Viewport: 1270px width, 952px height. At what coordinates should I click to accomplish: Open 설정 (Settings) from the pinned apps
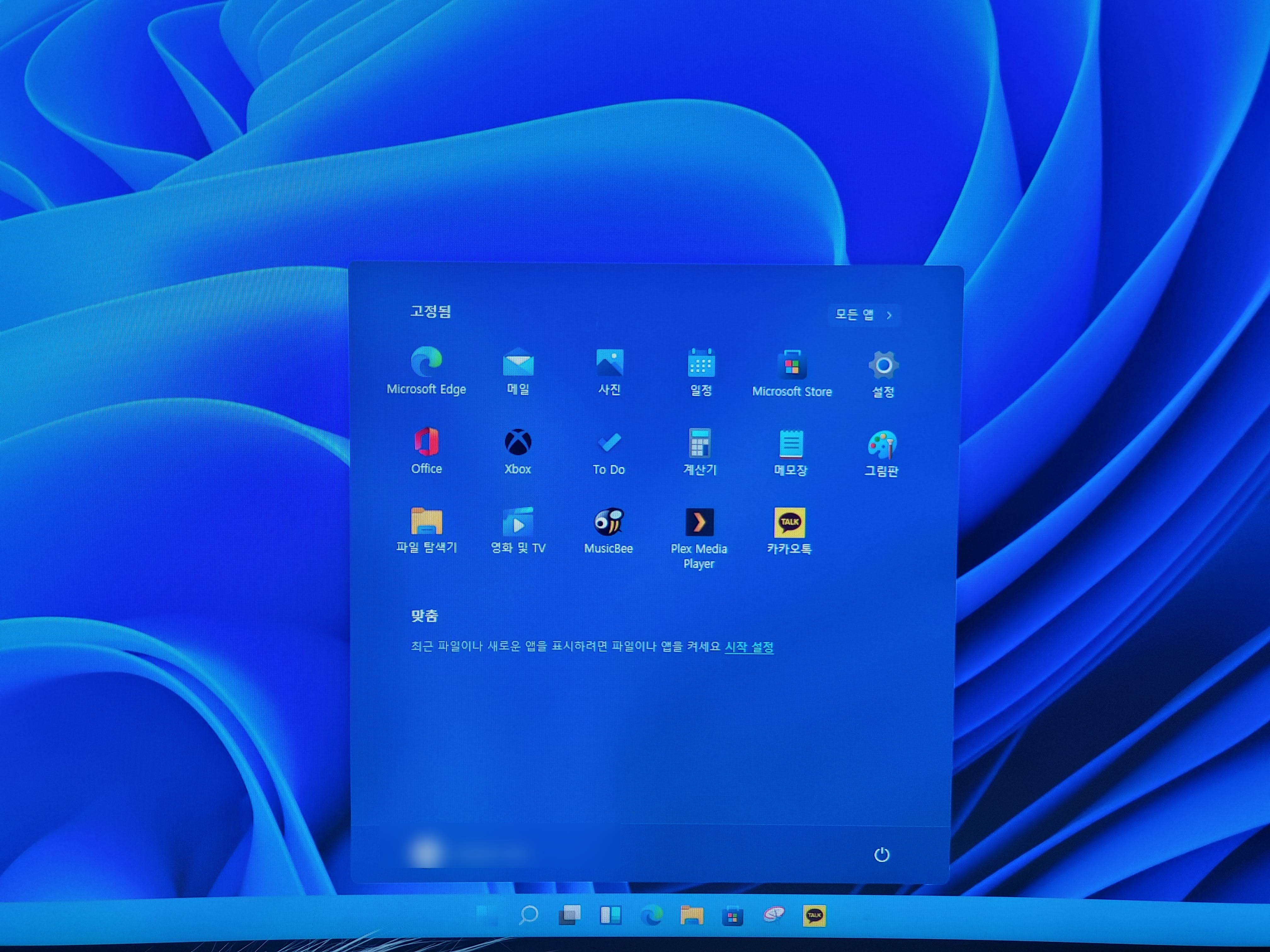883,374
